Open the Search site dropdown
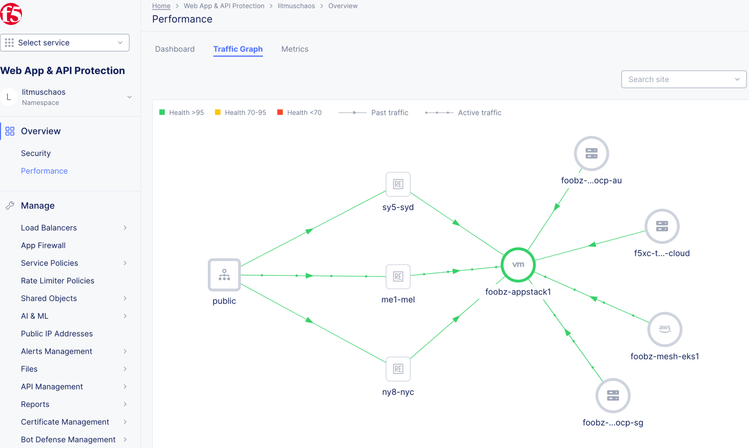749x448 pixels. click(x=684, y=79)
